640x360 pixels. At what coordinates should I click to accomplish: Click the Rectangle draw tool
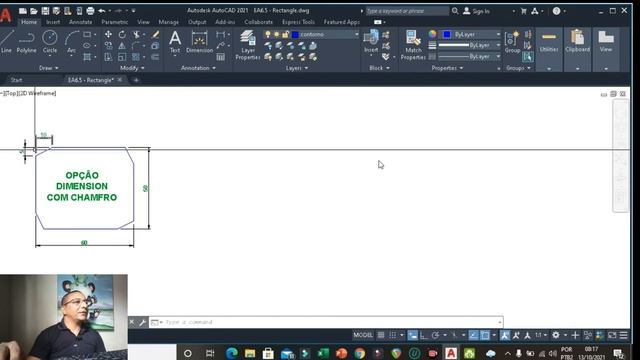87,34
